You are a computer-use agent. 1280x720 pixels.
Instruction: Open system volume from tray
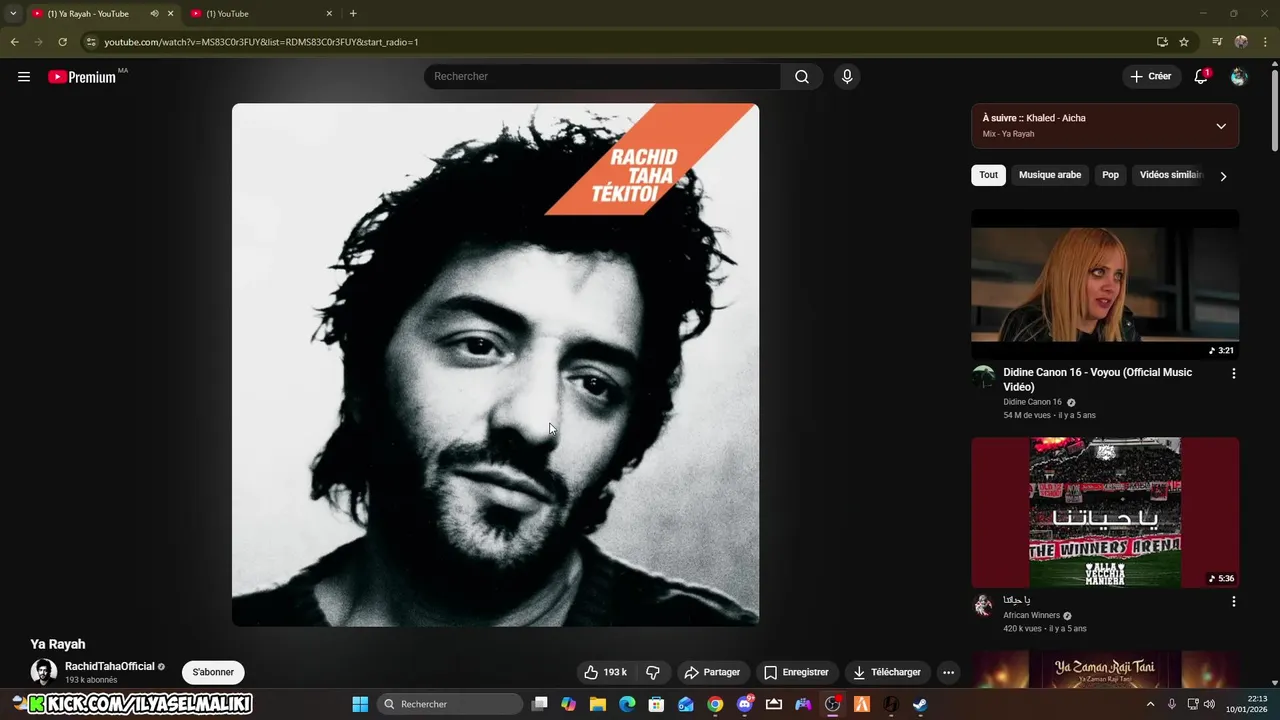pos(1209,704)
